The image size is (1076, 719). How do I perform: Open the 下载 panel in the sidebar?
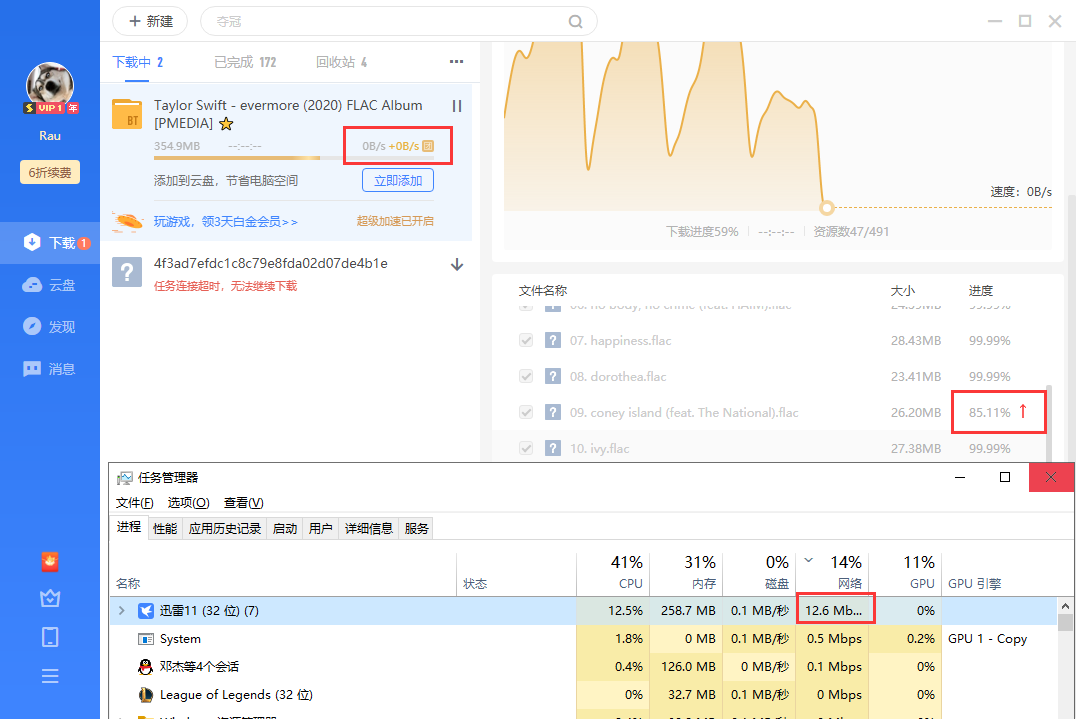click(x=50, y=242)
